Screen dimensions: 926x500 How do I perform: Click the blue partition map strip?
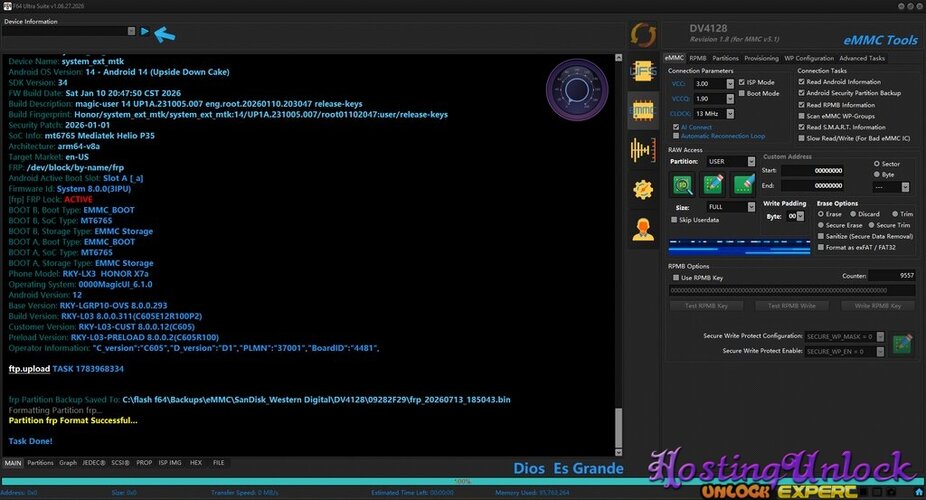(739, 246)
